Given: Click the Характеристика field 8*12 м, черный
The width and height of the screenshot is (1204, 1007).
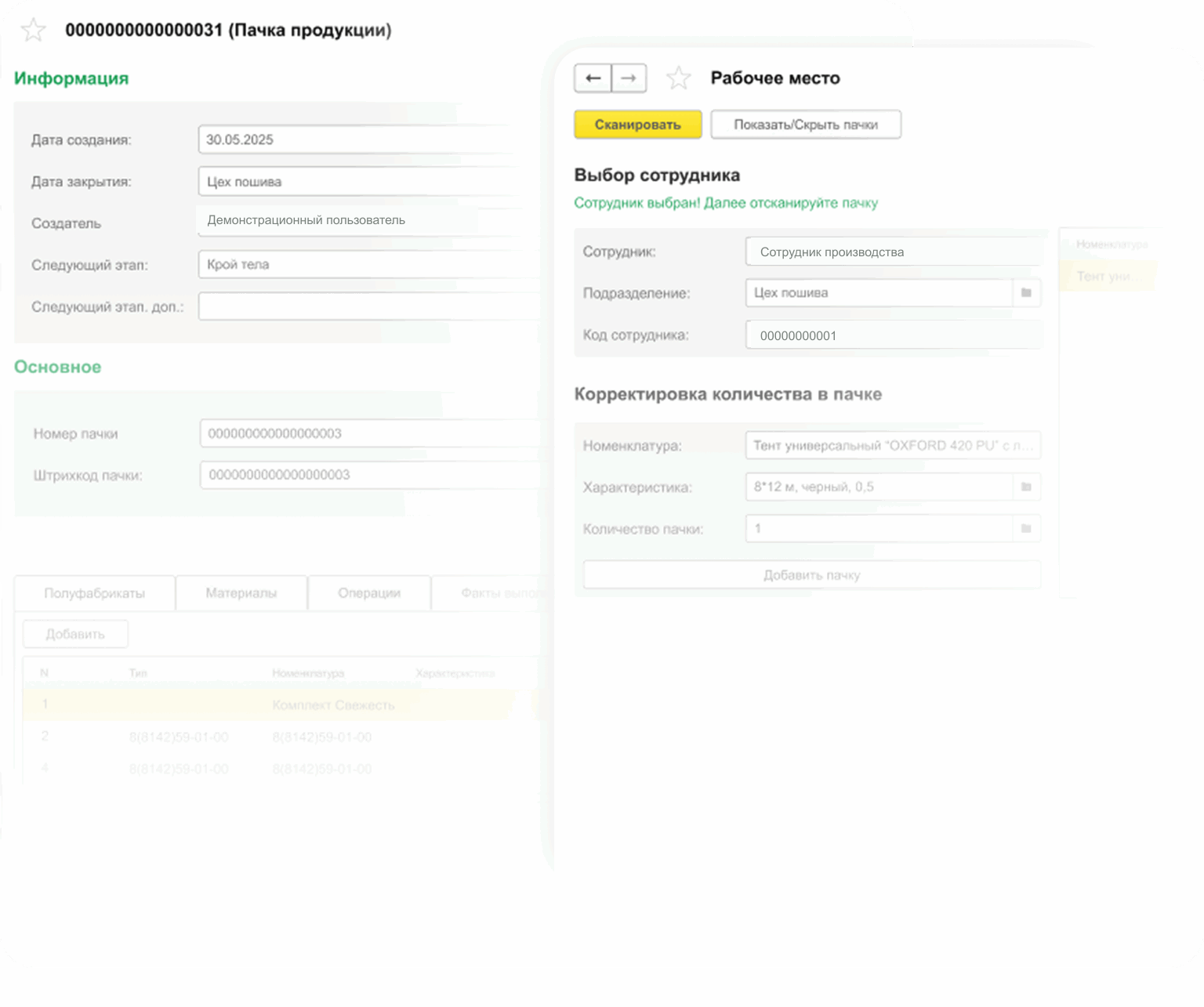Looking at the screenshot, I should [x=879, y=487].
